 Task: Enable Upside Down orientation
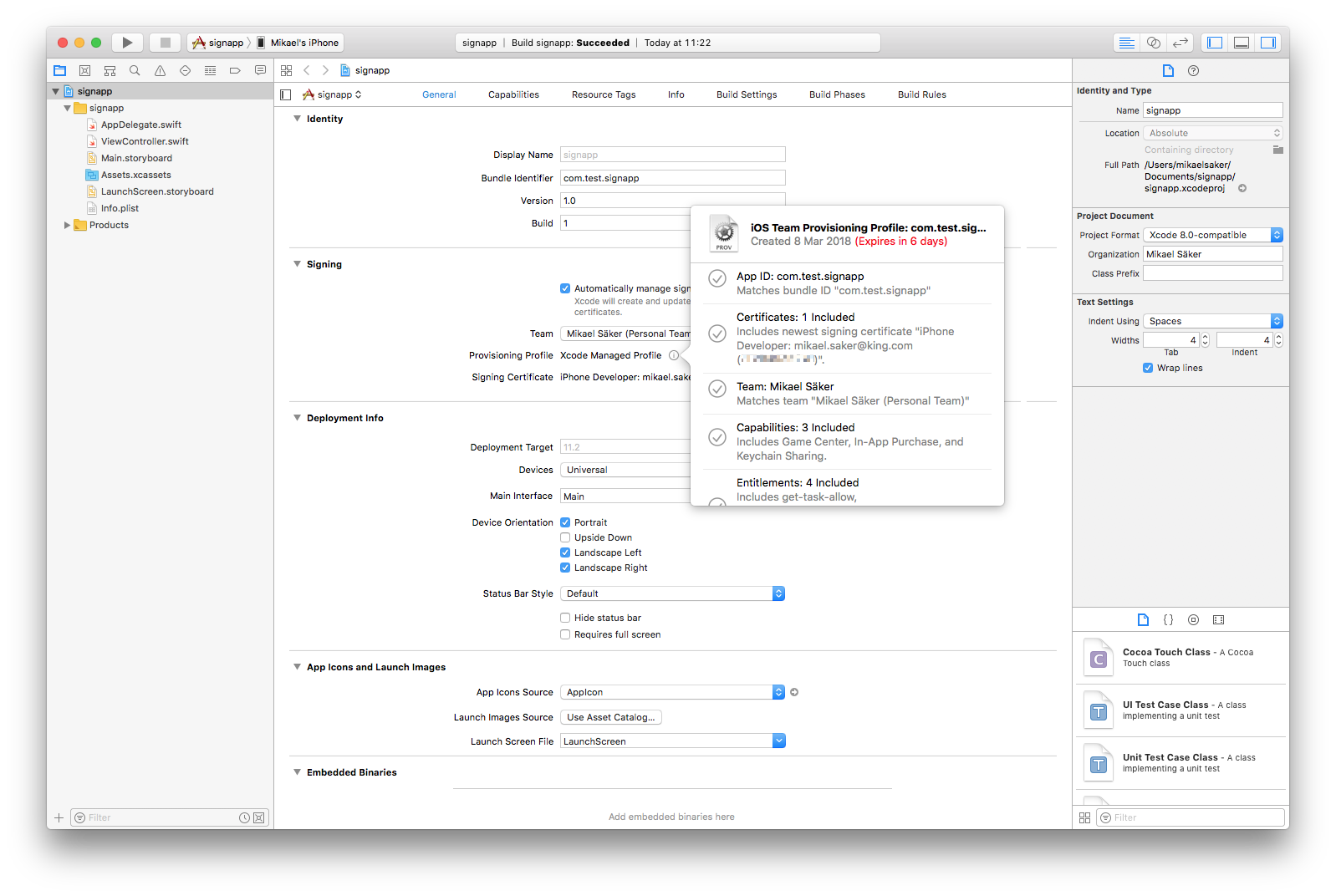565,537
